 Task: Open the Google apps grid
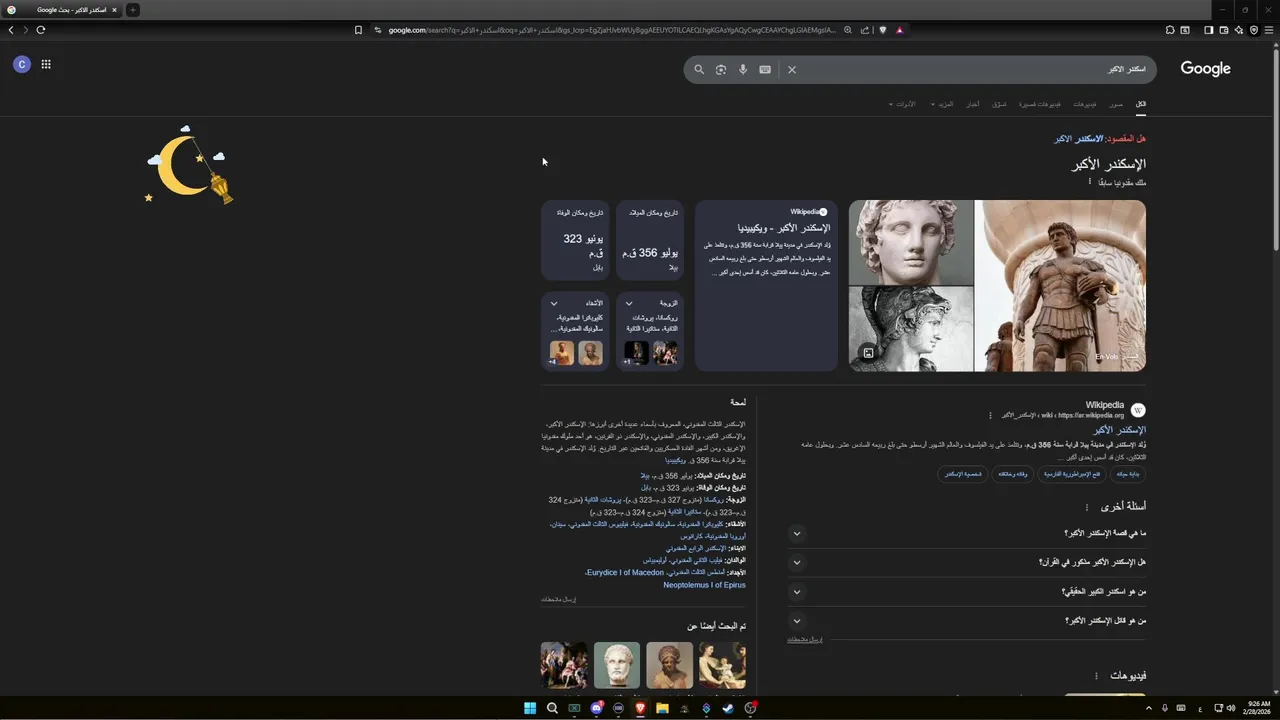(46, 64)
